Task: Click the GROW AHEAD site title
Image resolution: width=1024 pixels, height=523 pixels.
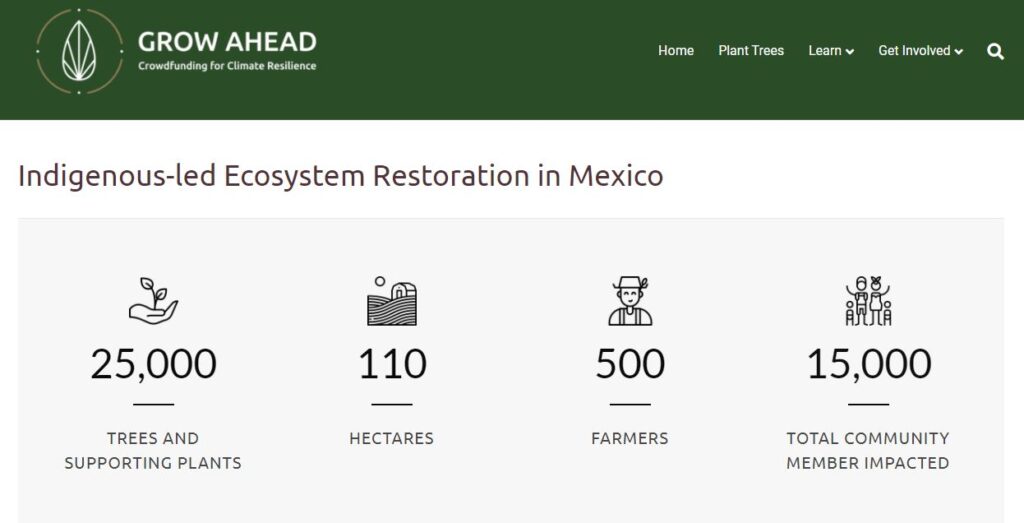Action: [x=227, y=42]
